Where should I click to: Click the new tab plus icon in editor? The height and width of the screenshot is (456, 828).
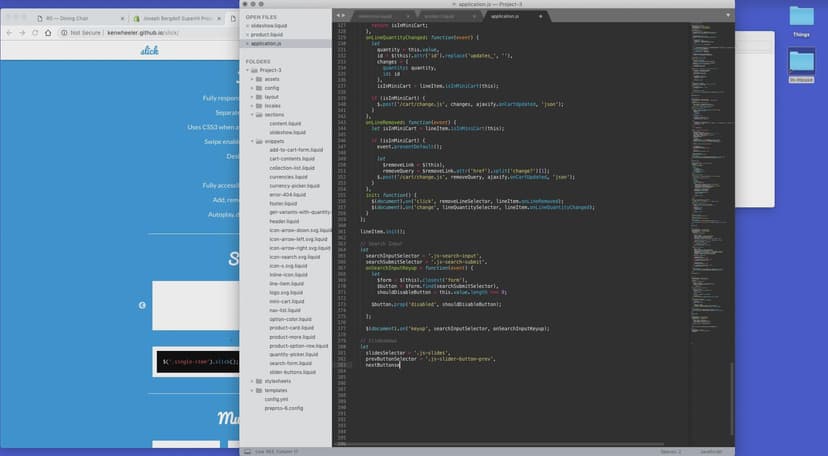(x=541, y=16)
